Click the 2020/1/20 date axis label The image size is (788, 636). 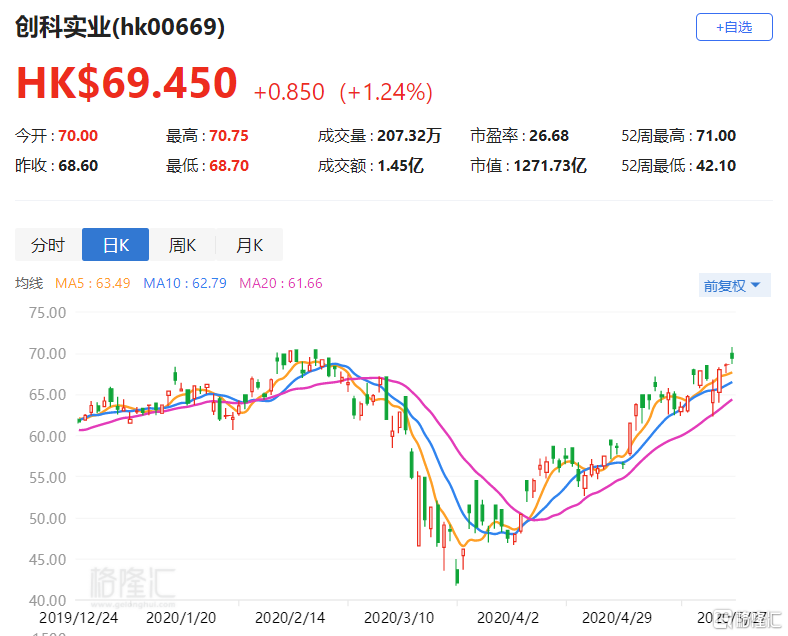click(x=181, y=617)
